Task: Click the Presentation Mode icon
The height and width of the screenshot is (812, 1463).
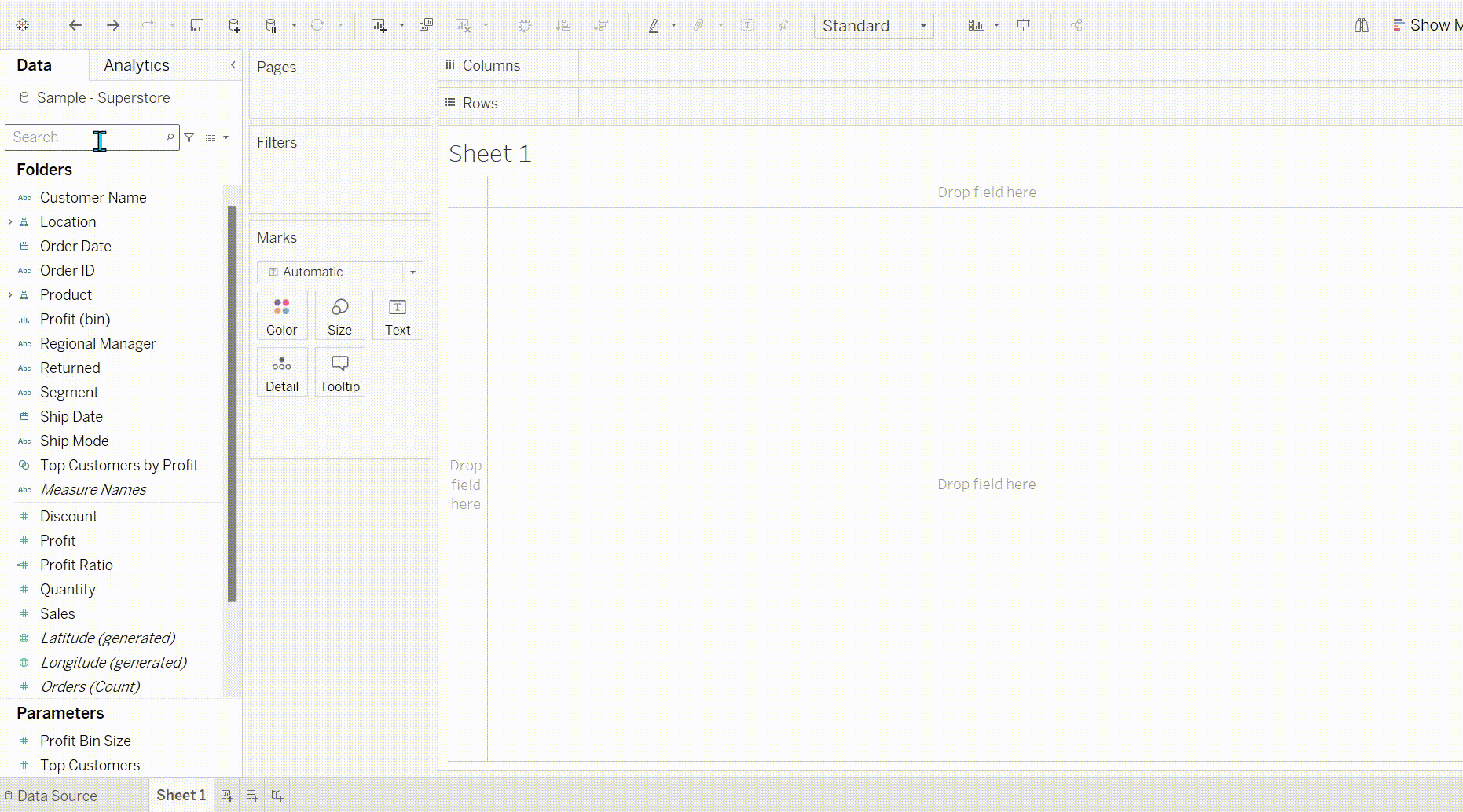Action: [x=1023, y=26]
